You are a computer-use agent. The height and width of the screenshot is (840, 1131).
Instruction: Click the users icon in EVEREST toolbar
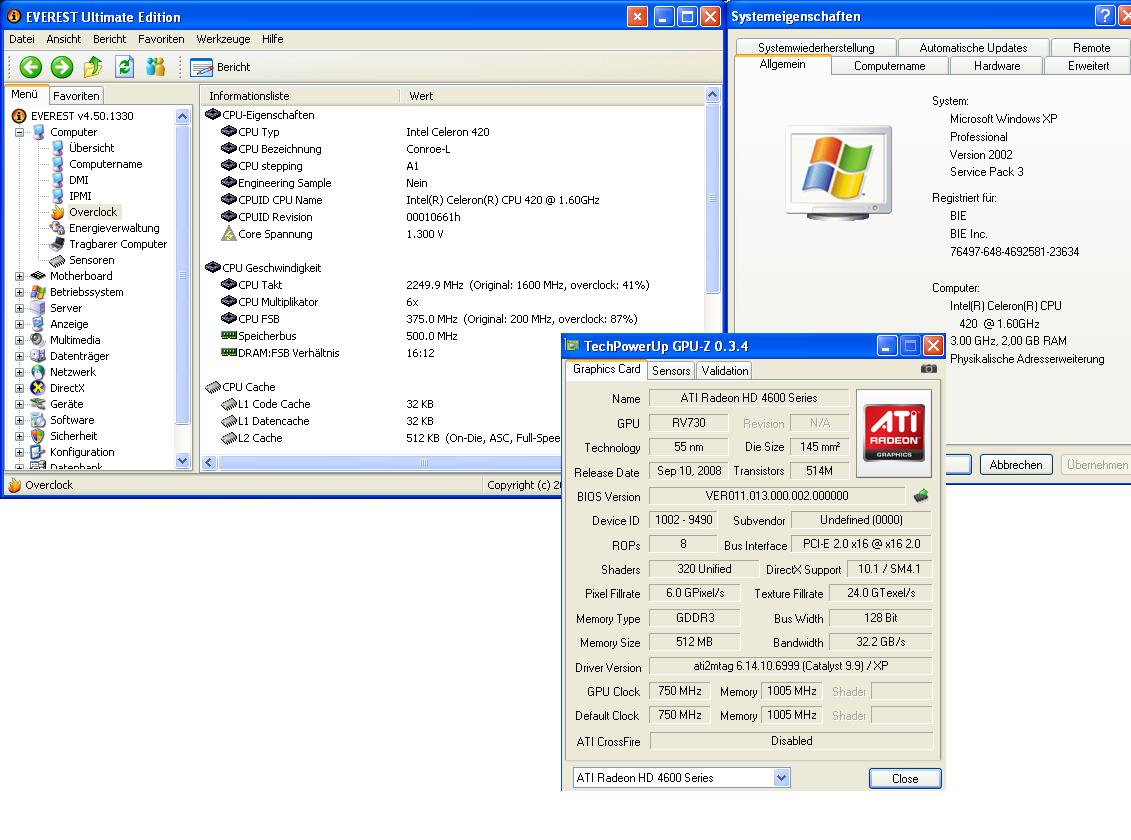(156, 67)
